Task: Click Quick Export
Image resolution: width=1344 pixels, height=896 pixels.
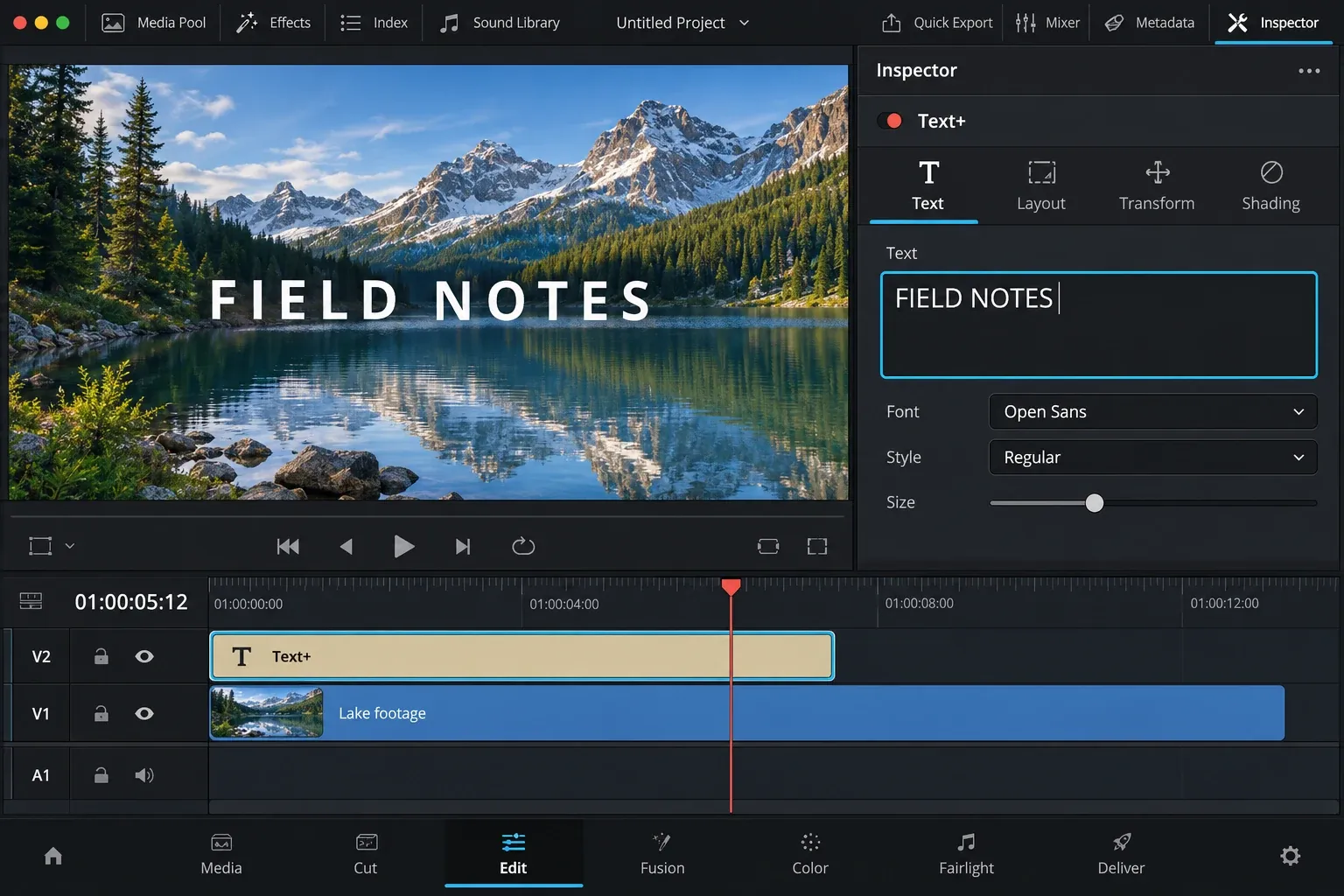Action: tap(937, 23)
